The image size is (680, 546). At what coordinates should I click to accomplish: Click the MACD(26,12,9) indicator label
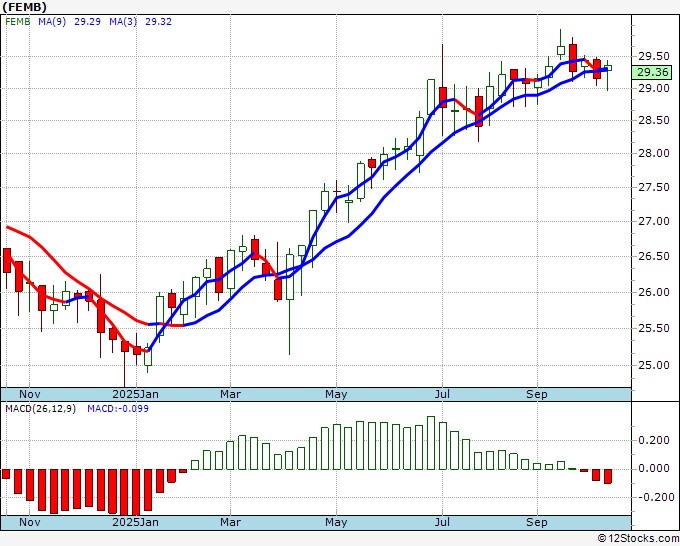coord(40,409)
